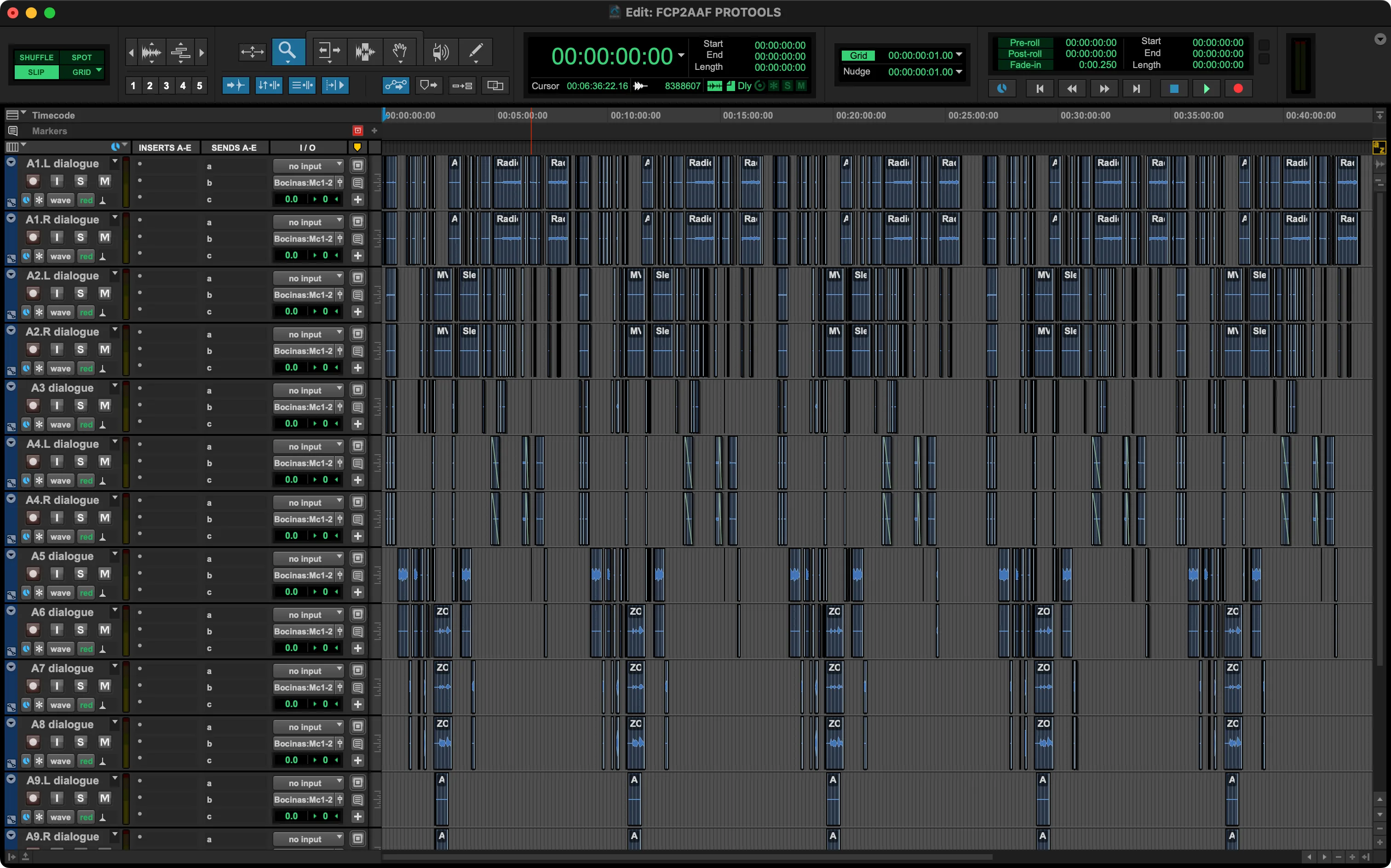Select the Grabber hand tool

tap(400, 52)
